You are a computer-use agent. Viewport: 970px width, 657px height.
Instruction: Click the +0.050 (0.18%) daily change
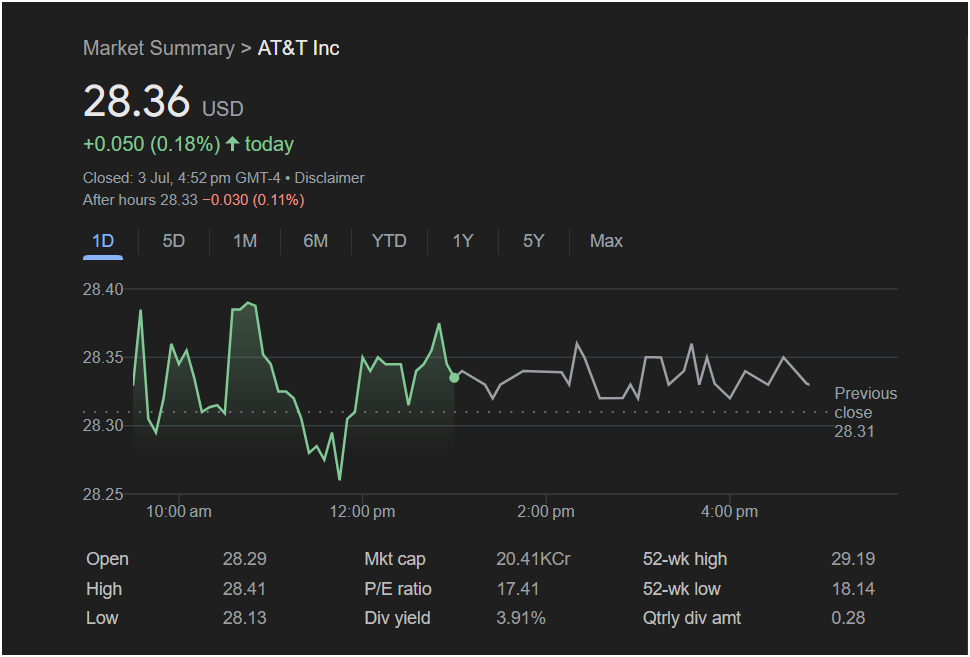[x=152, y=144]
